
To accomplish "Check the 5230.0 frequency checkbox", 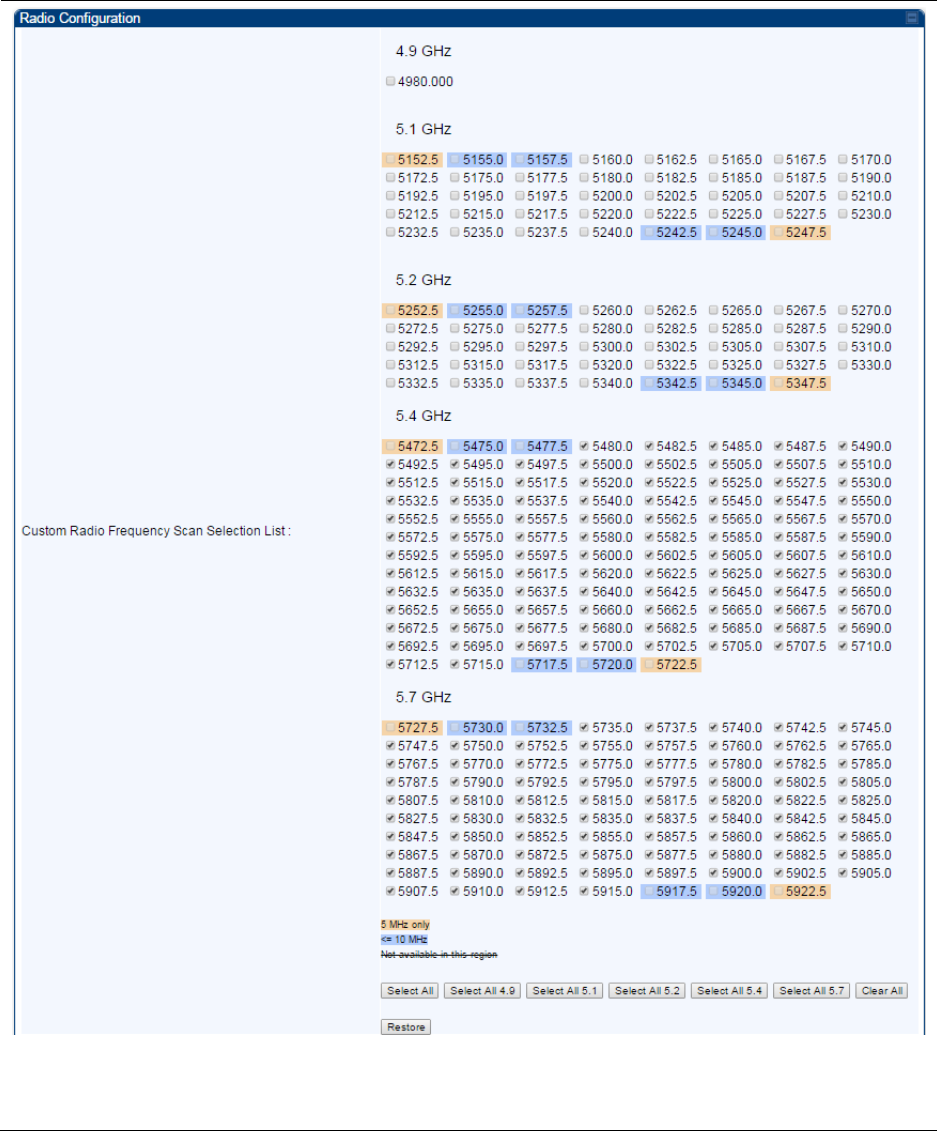I will tap(843, 214).
